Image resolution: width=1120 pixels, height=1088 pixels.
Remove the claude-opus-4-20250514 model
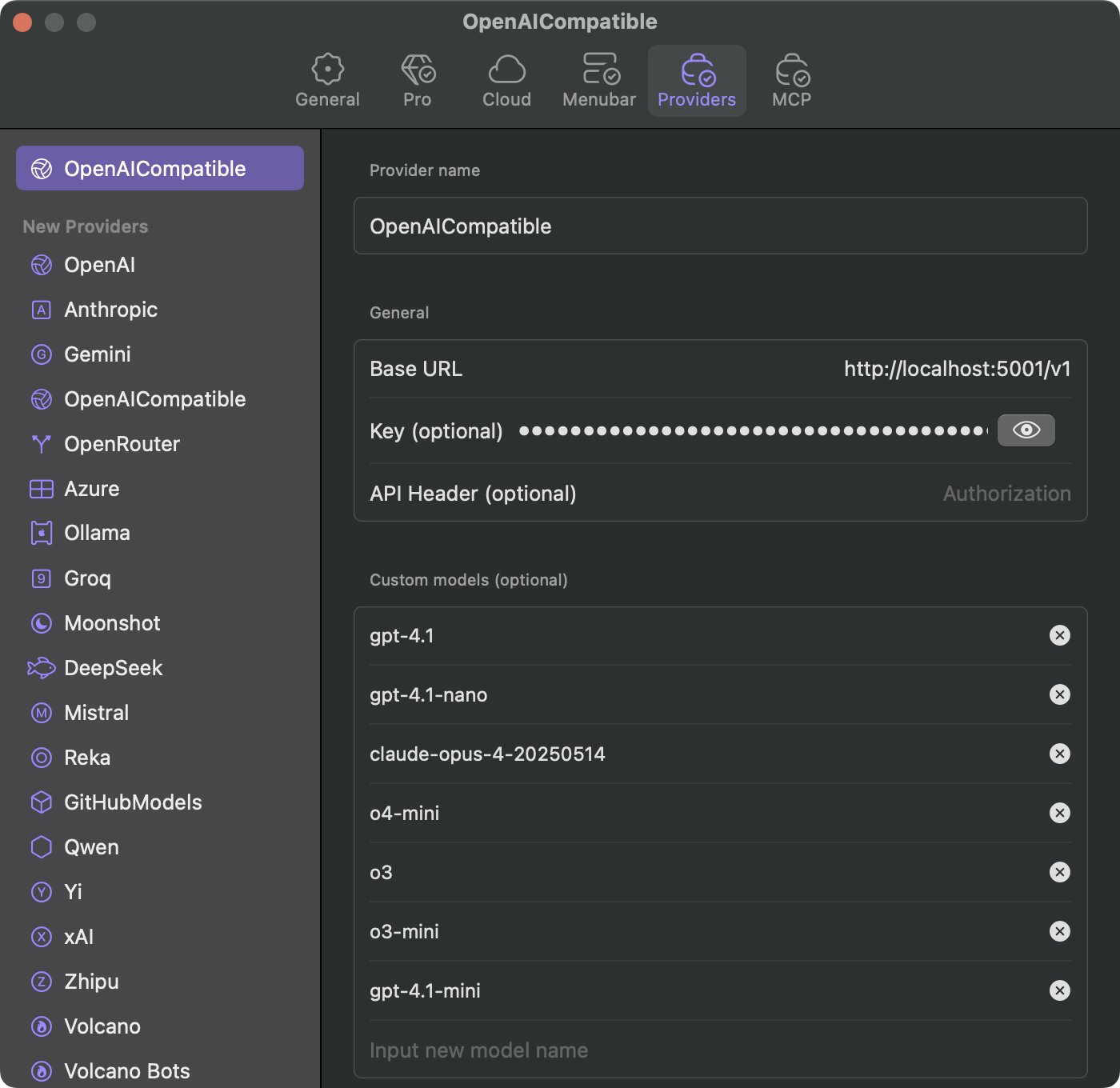point(1060,754)
